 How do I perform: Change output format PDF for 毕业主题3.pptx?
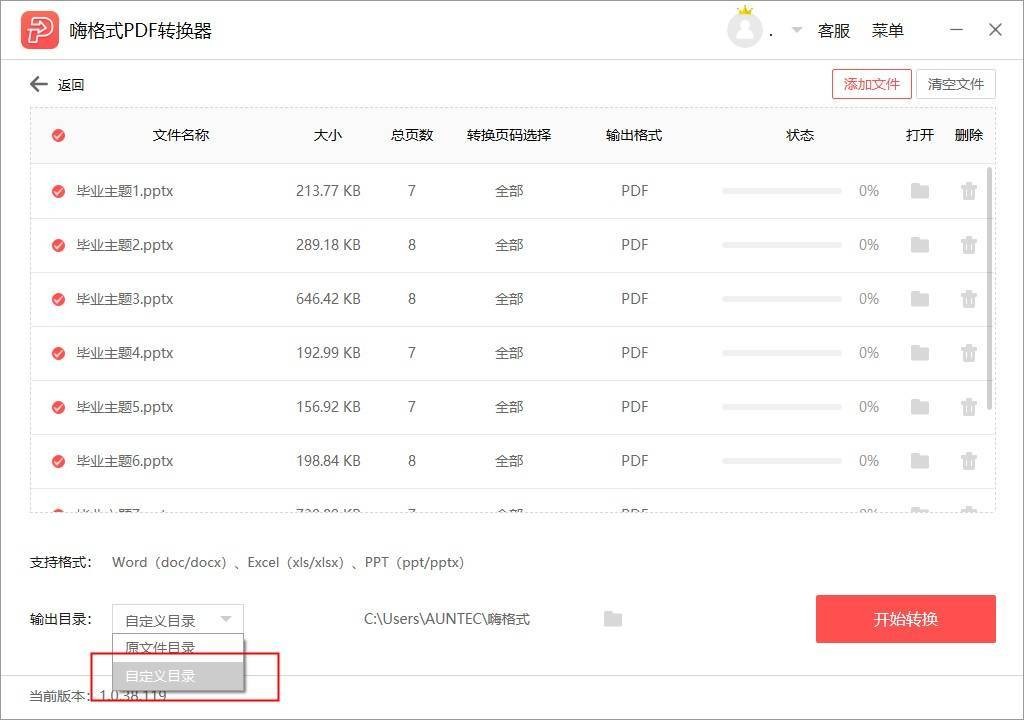point(634,299)
